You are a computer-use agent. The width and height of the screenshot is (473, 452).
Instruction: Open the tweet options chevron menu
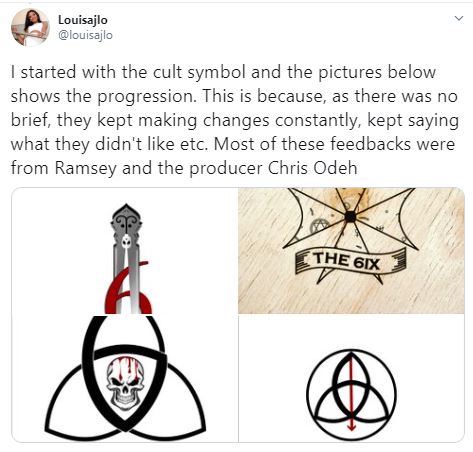coord(459,18)
